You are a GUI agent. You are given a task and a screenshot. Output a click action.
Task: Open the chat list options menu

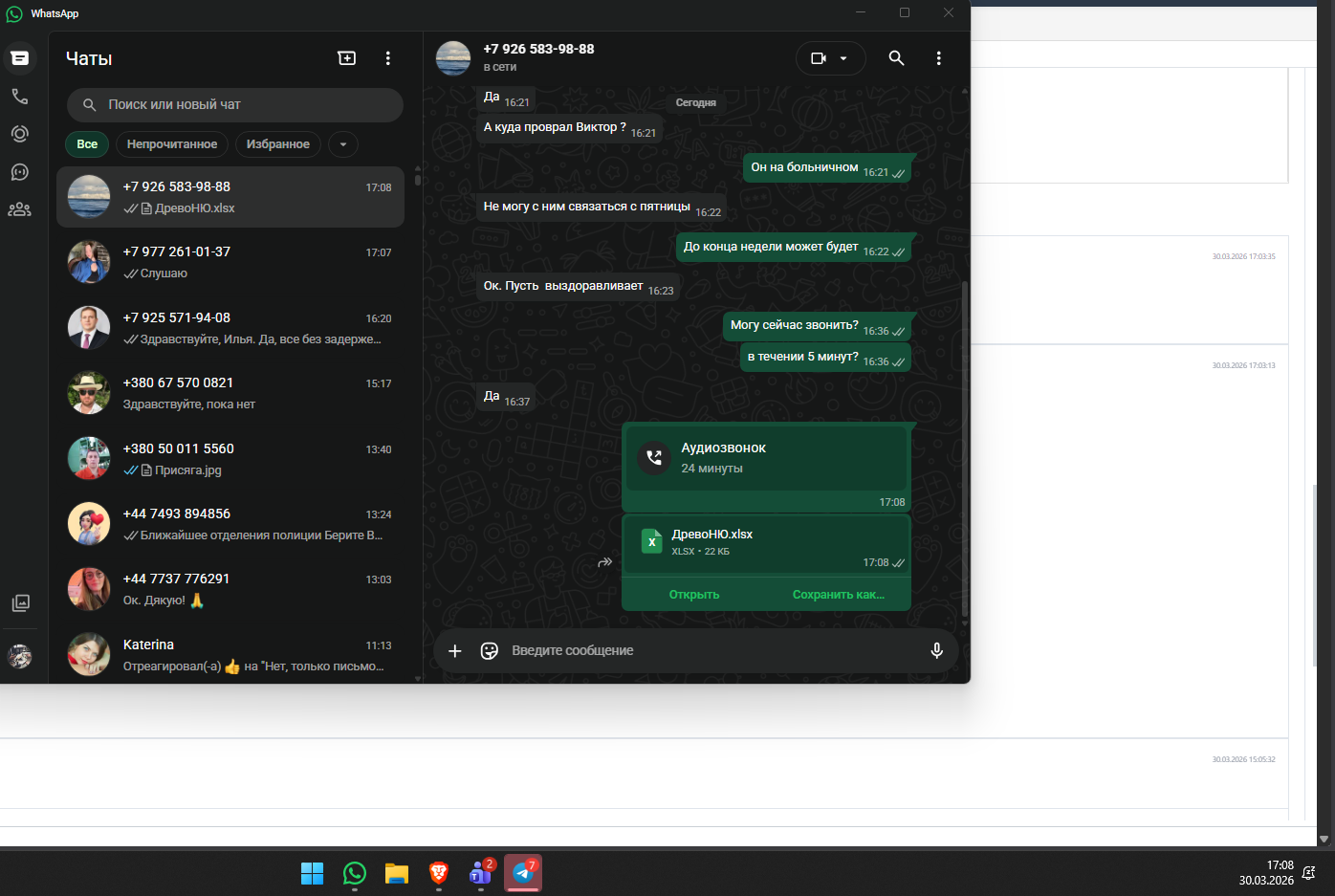(387, 58)
